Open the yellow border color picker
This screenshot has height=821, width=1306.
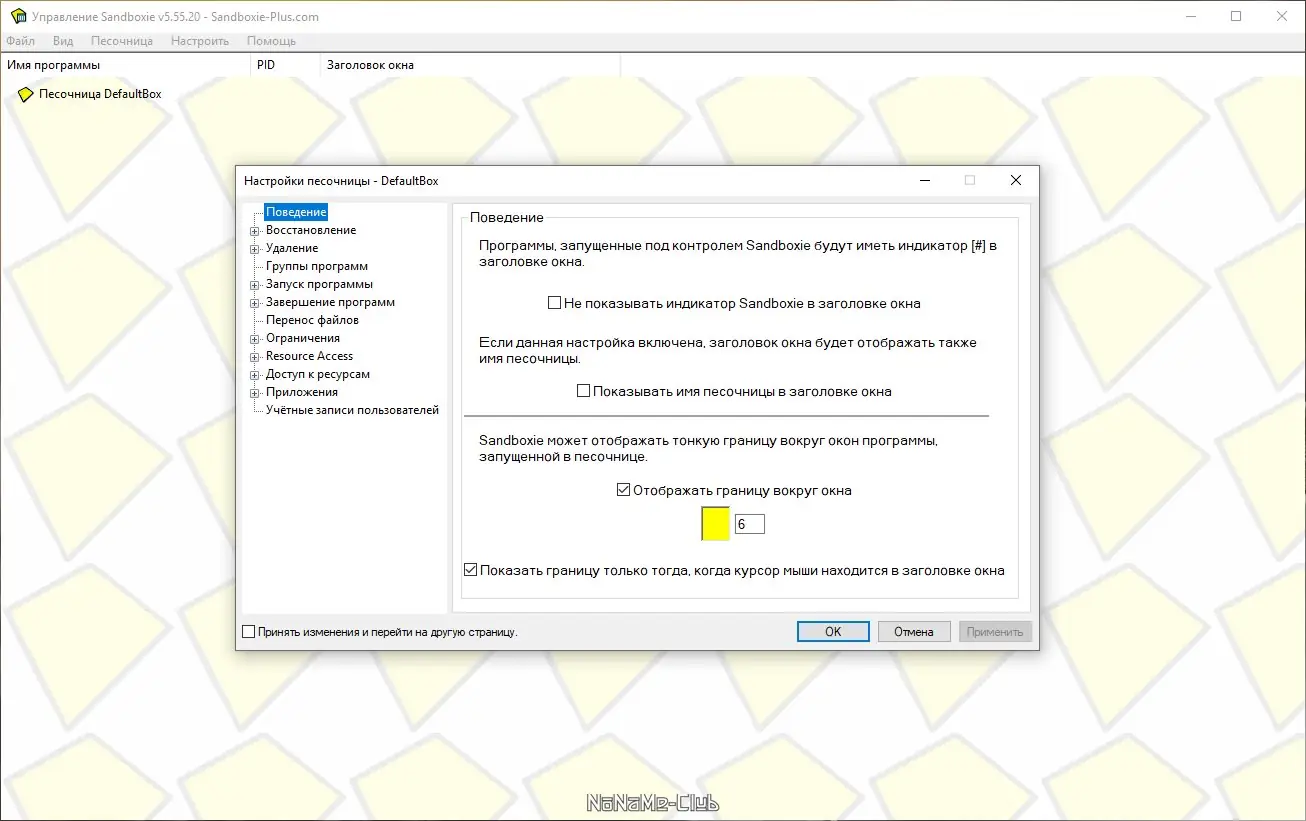tap(715, 523)
